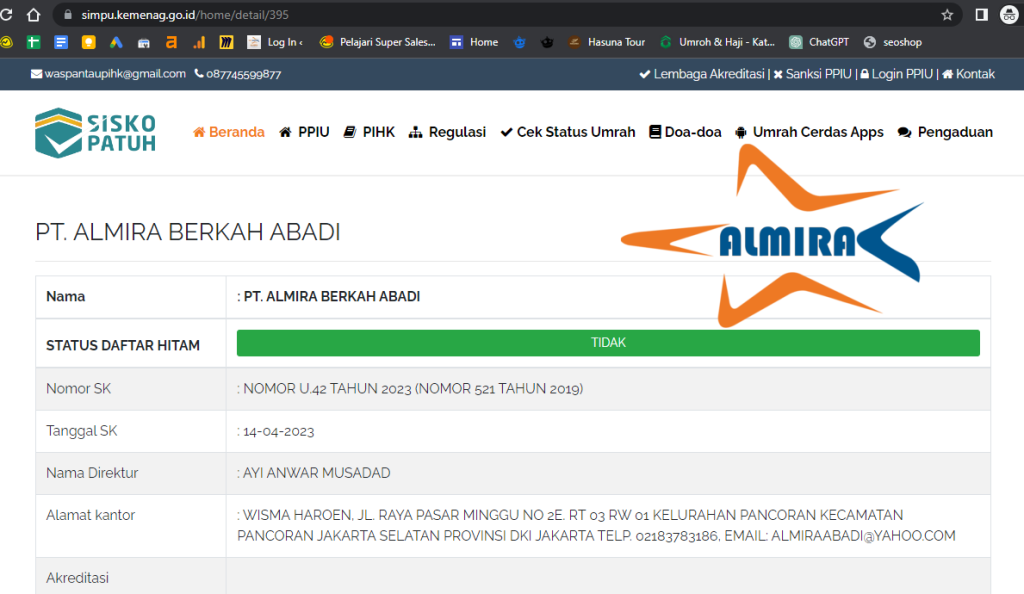Screen dimensions: 1024x594
Task: Open the Umrah Cerdas Apps menu item
Action: [x=809, y=132]
